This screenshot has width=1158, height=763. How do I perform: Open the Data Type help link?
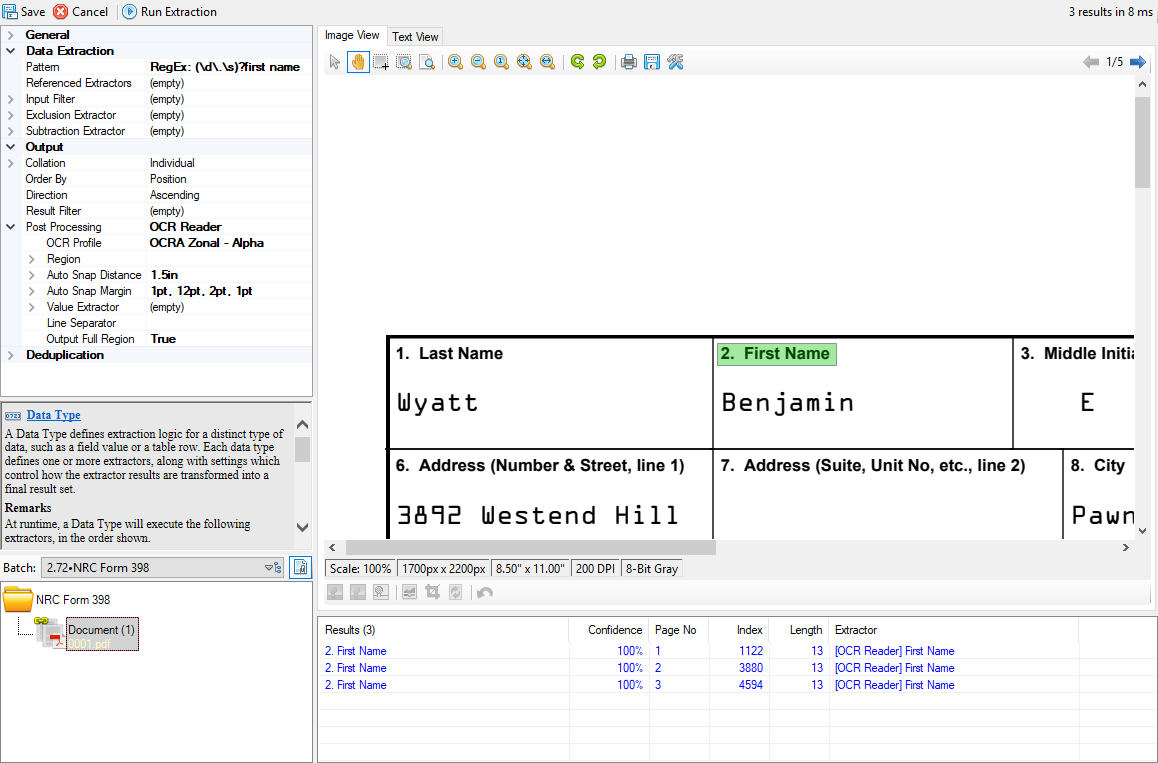54,415
